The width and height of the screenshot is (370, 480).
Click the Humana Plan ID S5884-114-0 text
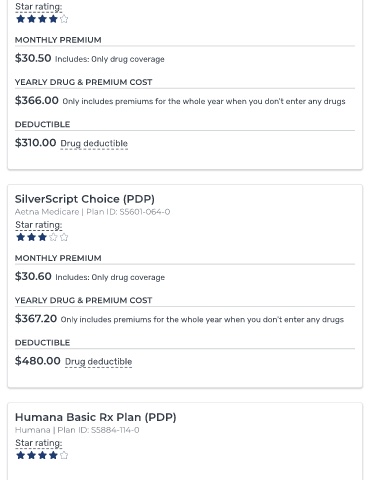(77, 430)
